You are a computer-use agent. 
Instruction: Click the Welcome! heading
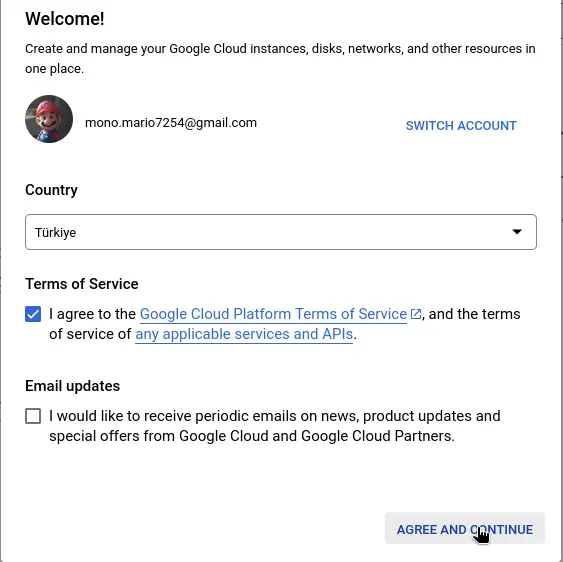pyautogui.click(x=65, y=19)
